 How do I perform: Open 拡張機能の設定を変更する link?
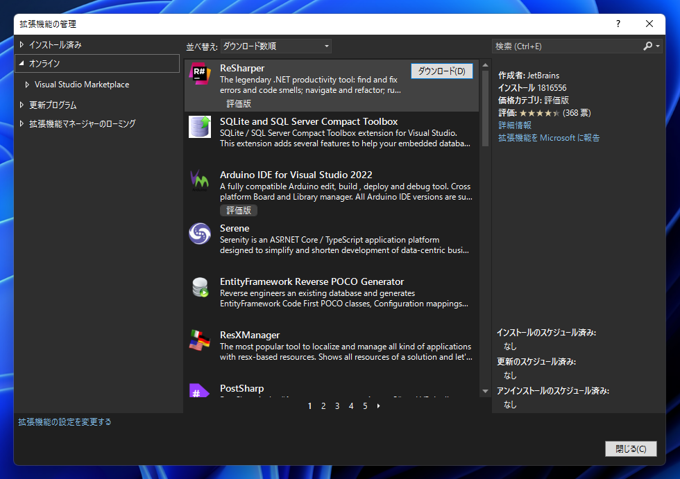[65, 422]
